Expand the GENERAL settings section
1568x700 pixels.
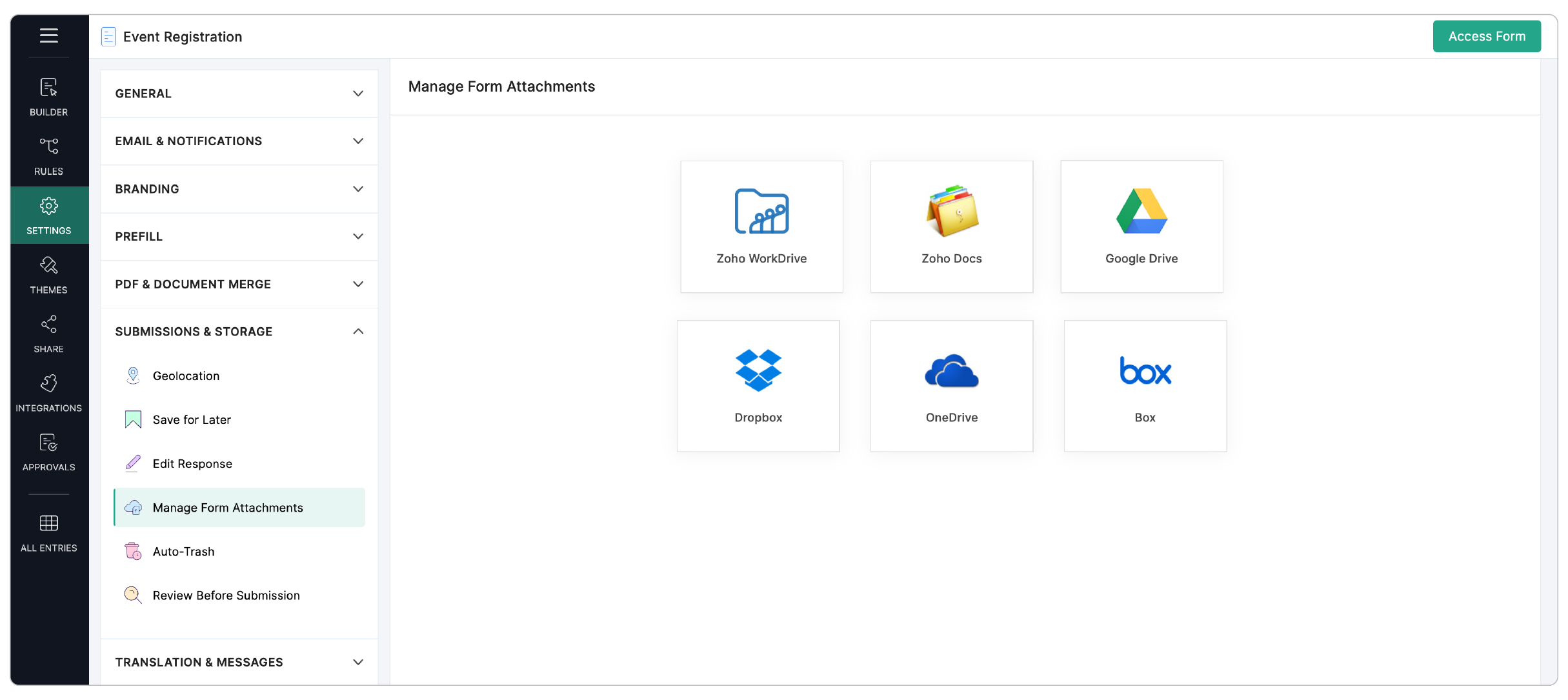(x=238, y=93)
